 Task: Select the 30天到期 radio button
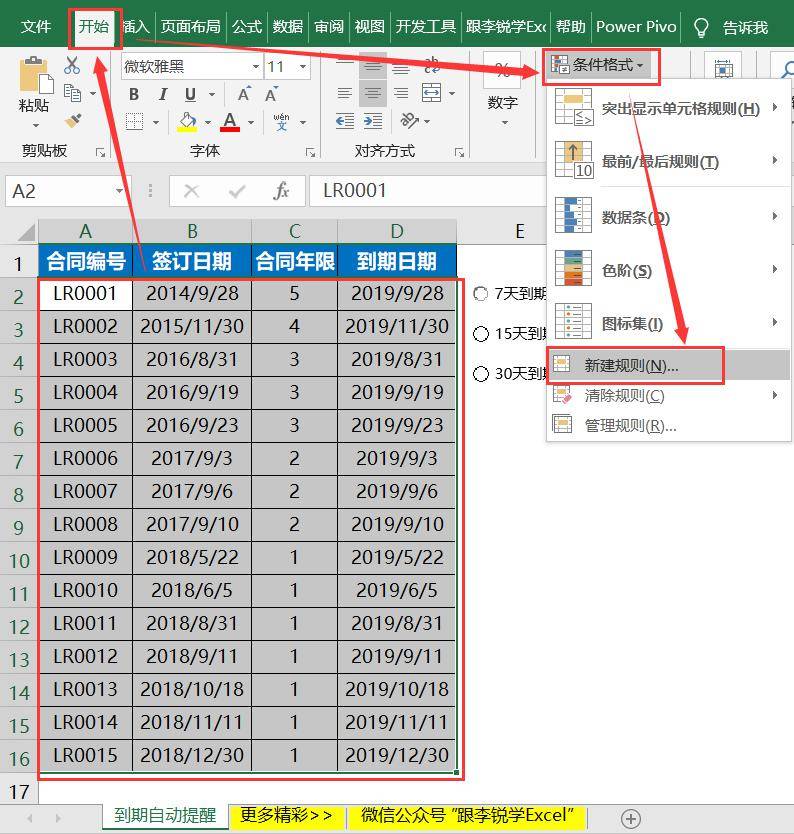[480, 374]
